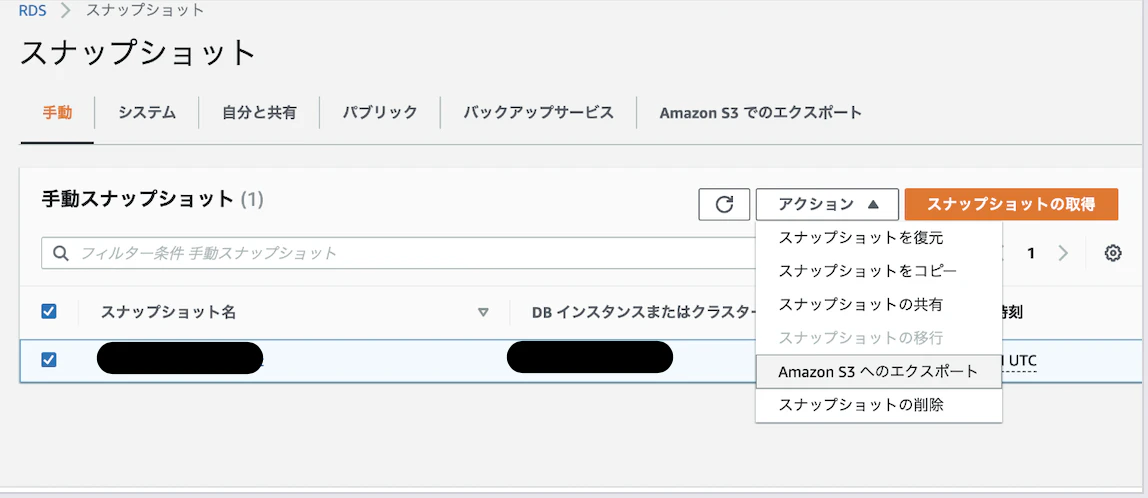Switch to the 手動 tab
Screen dimensions: 1148x498
tap(57, 113)
